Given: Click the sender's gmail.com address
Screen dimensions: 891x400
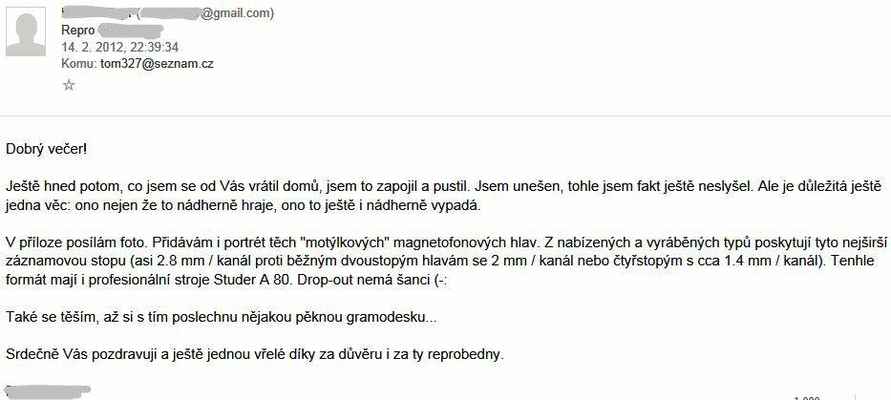Looking at the screenshot, I should [205, 14].
